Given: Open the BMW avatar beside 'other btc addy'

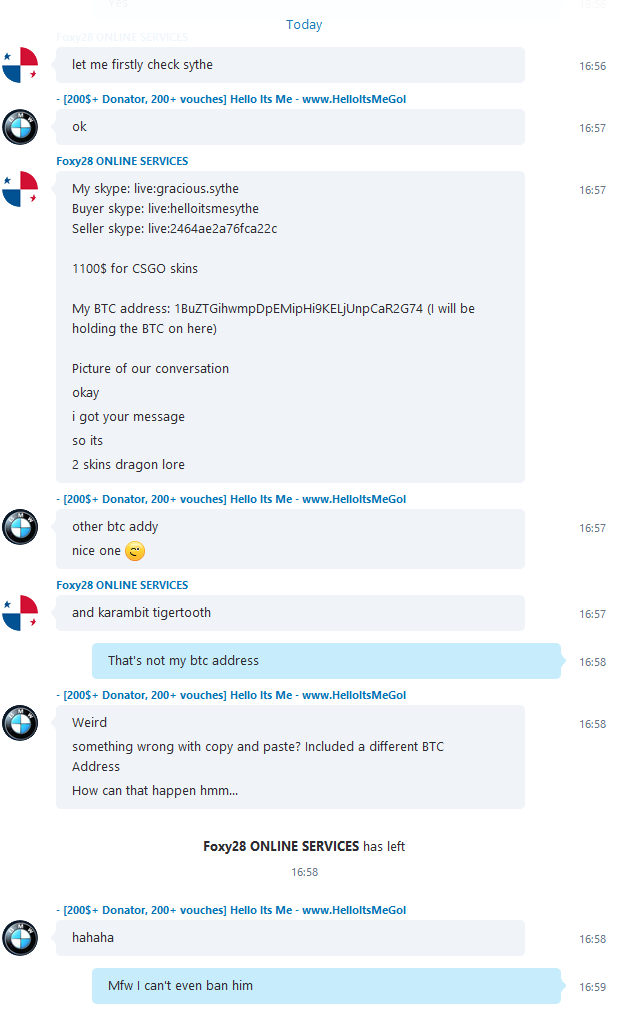Looking at the screenshot, I should tap(20, 527).
